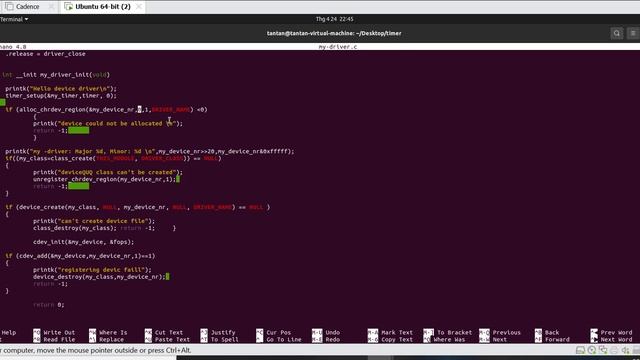Open the terminal hamburger menu

pyautogui.click(x=633, y=33)
